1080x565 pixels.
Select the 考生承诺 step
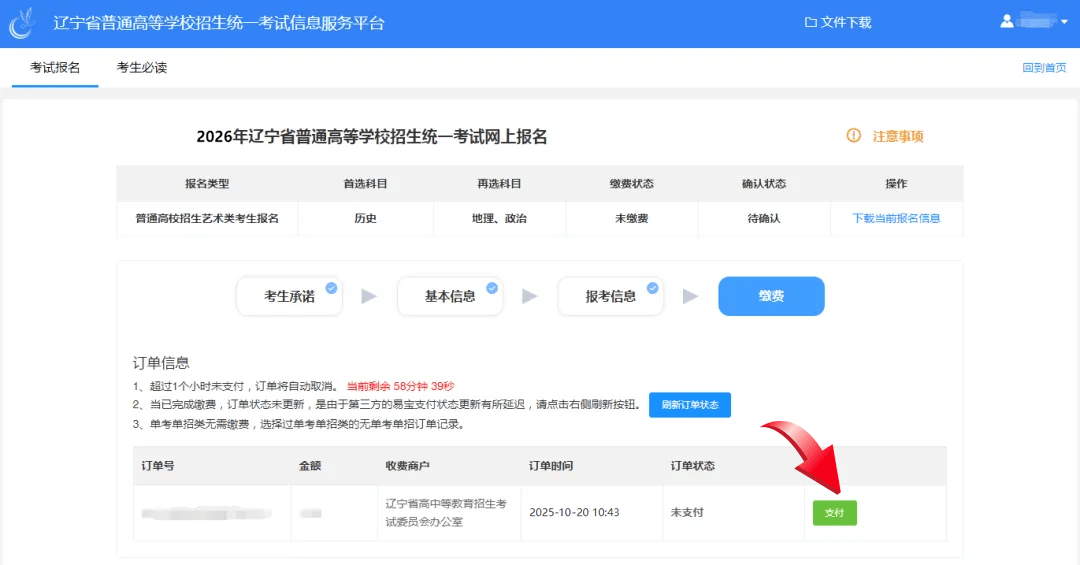tap(289, 296)
